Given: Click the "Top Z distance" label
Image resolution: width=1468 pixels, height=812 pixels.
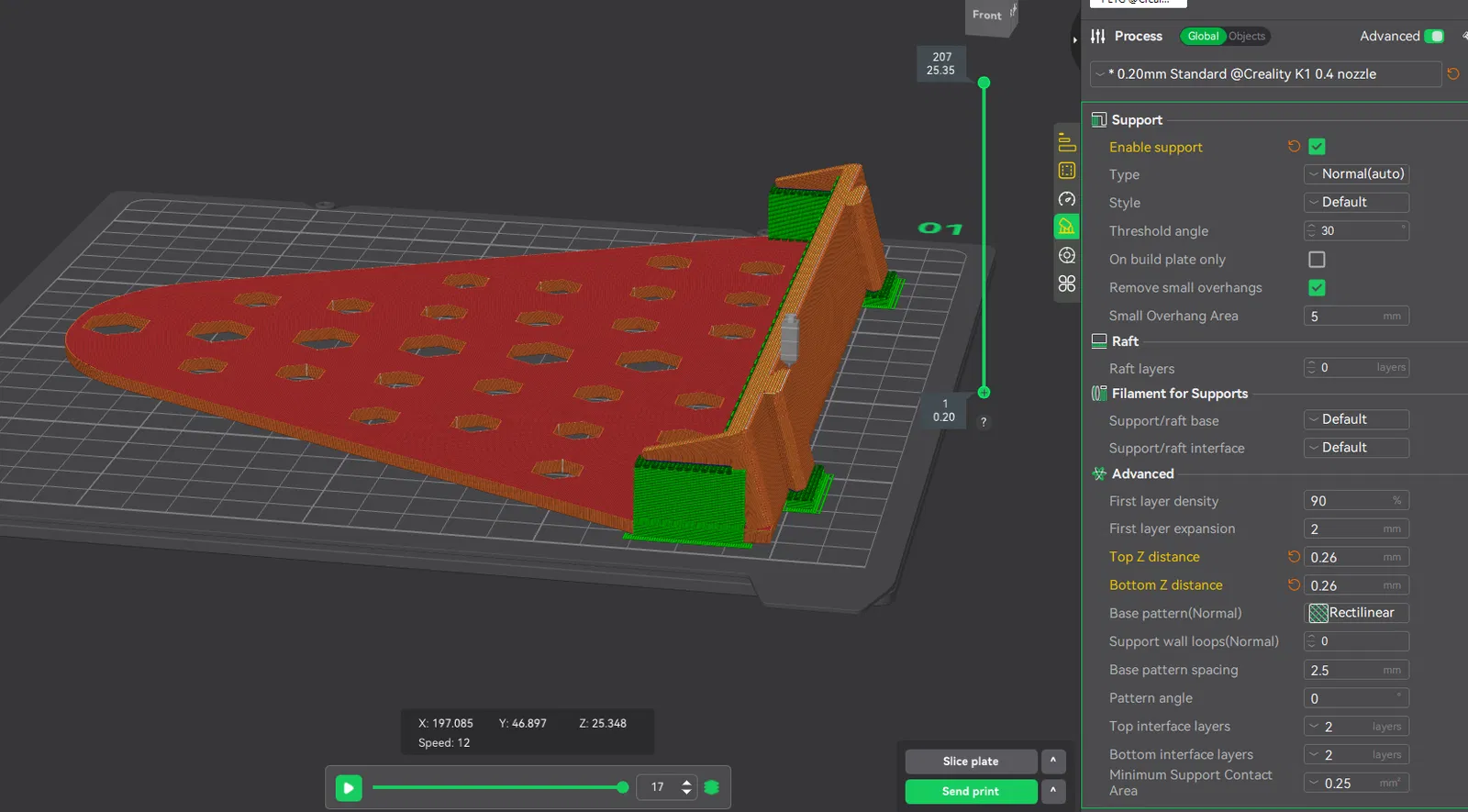Looking at the screenshot, I should click(1154, 557).
